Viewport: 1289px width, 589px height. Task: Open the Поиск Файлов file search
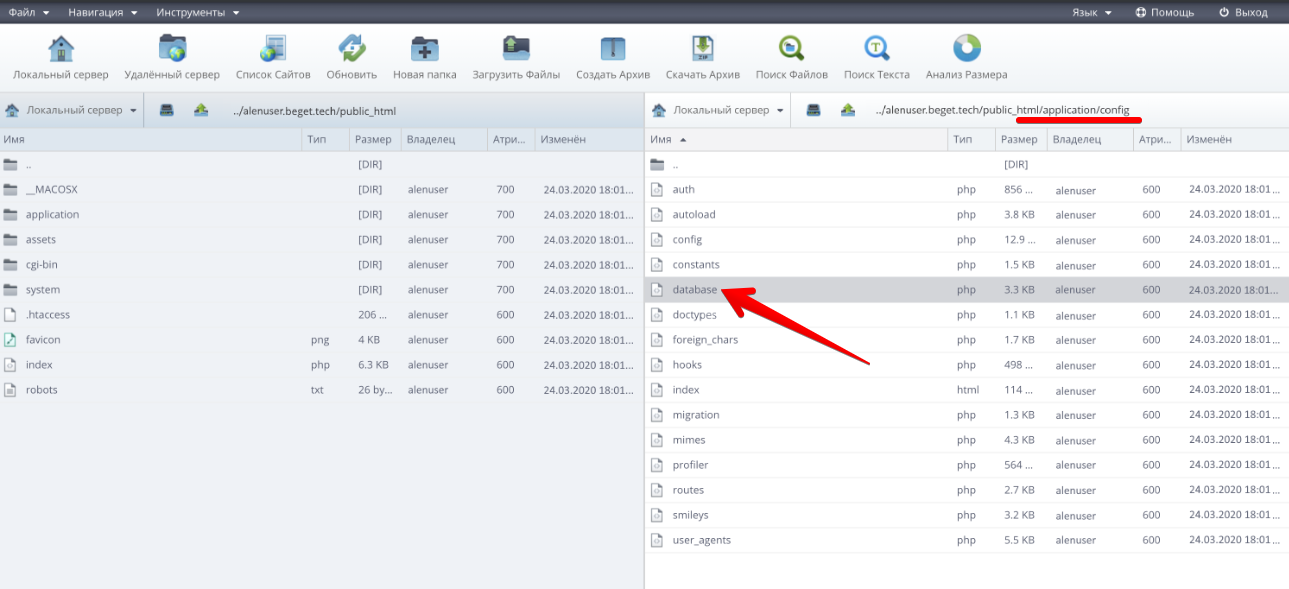[x=792, y=58]
